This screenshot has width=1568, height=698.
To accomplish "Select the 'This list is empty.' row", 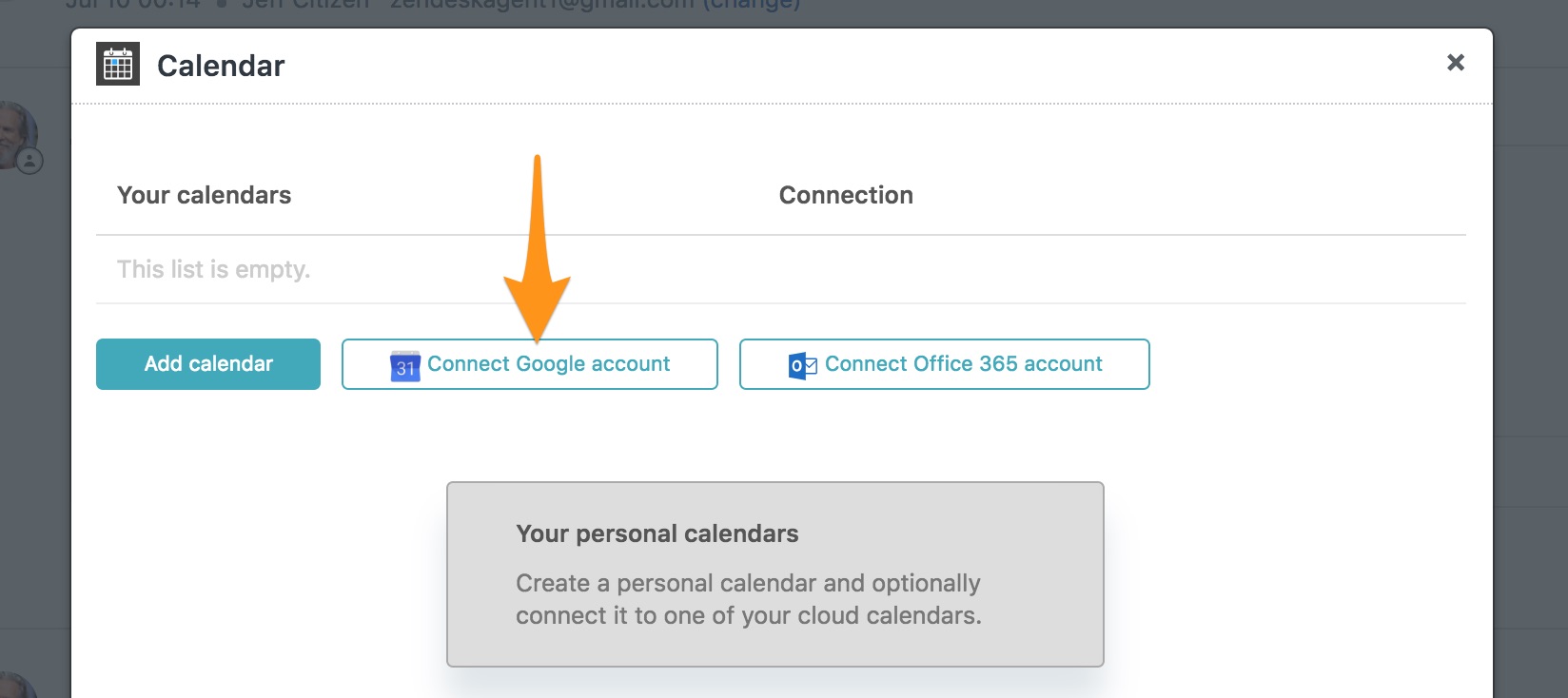I will [x=780, y=269].
